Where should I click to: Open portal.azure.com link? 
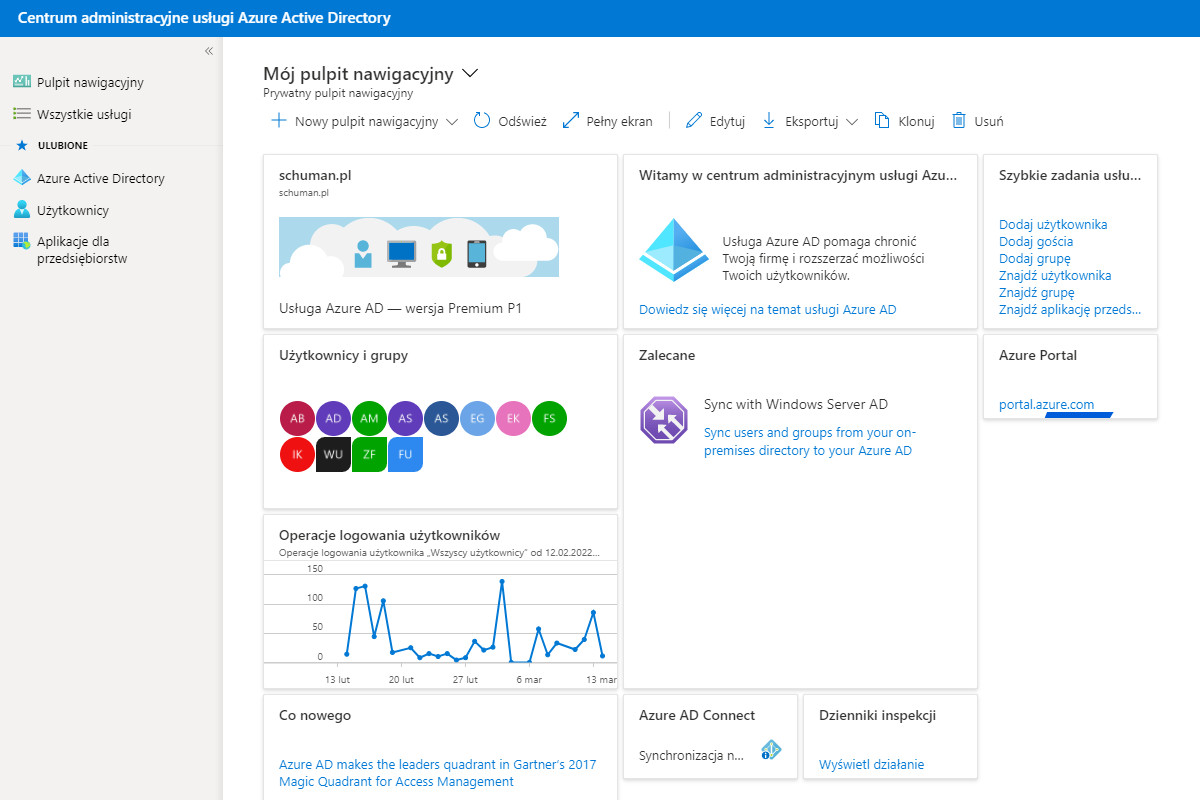point(1046,405)
